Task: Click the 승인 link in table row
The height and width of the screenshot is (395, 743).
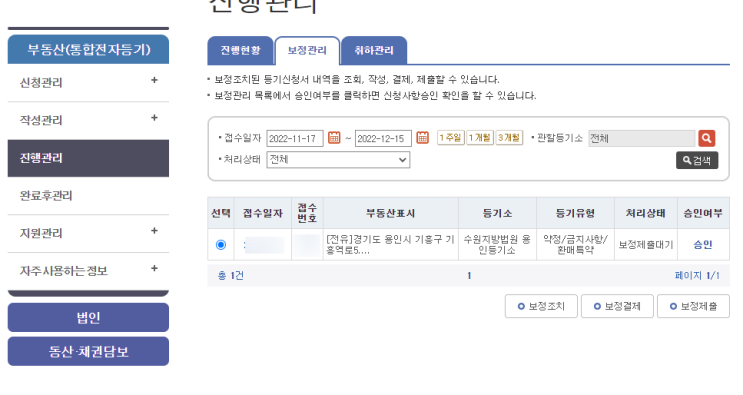Action: [703, 245]
